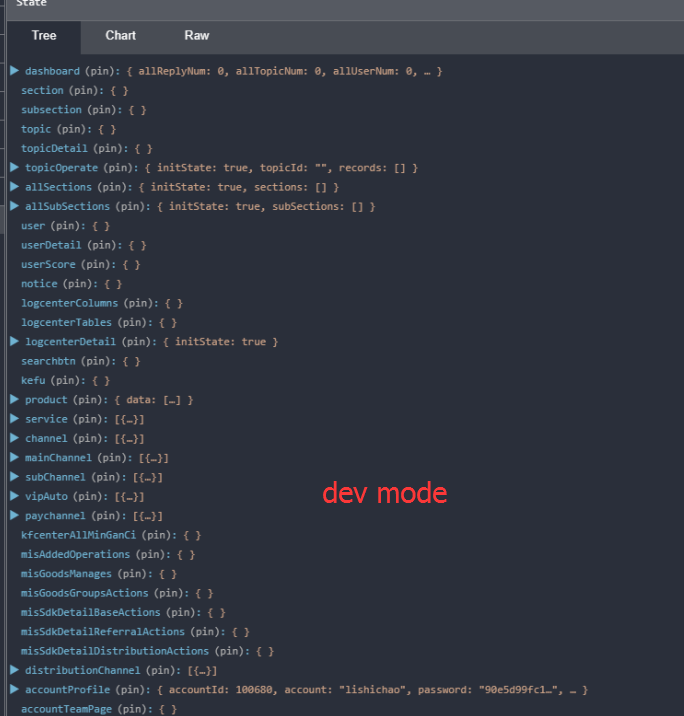Select the userDetail key

tap(51, 245)
